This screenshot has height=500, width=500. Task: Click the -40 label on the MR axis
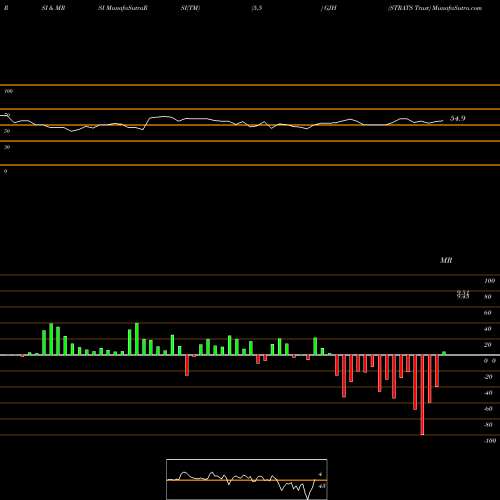[488, 393]
